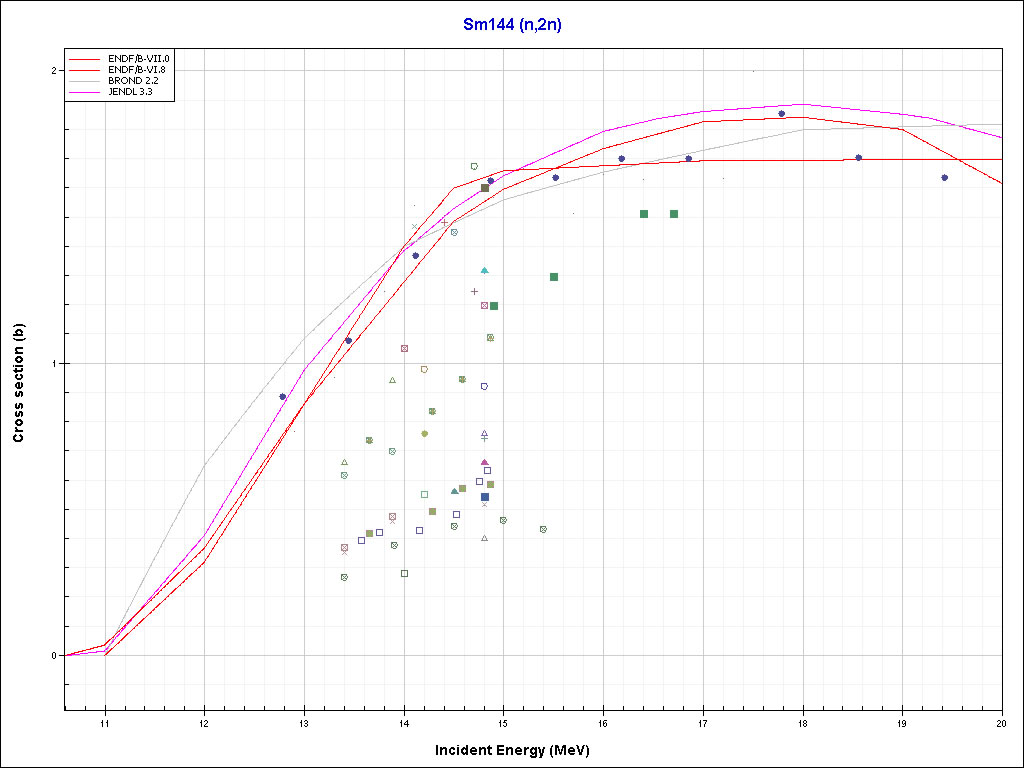
Task: Select the leftmost blue dot near 12.8 MeV
Action: 283,397
